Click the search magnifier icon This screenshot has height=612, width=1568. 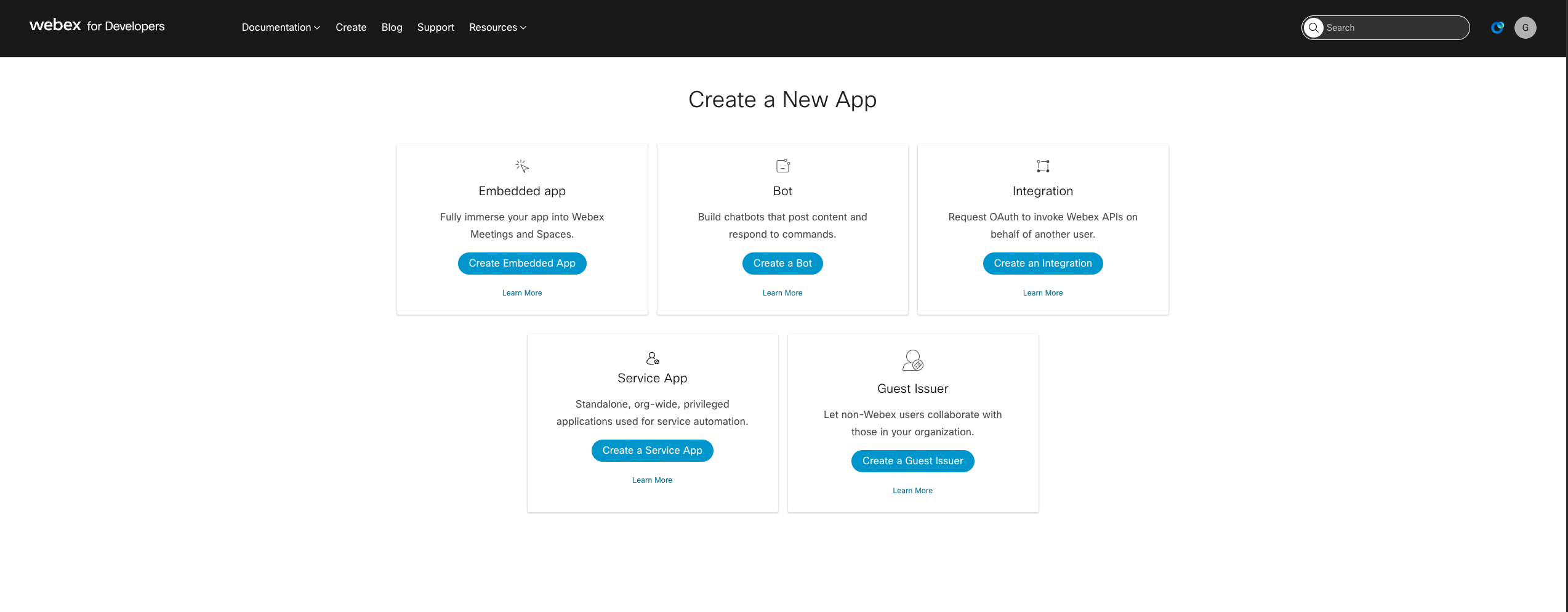pos(1314,28)
